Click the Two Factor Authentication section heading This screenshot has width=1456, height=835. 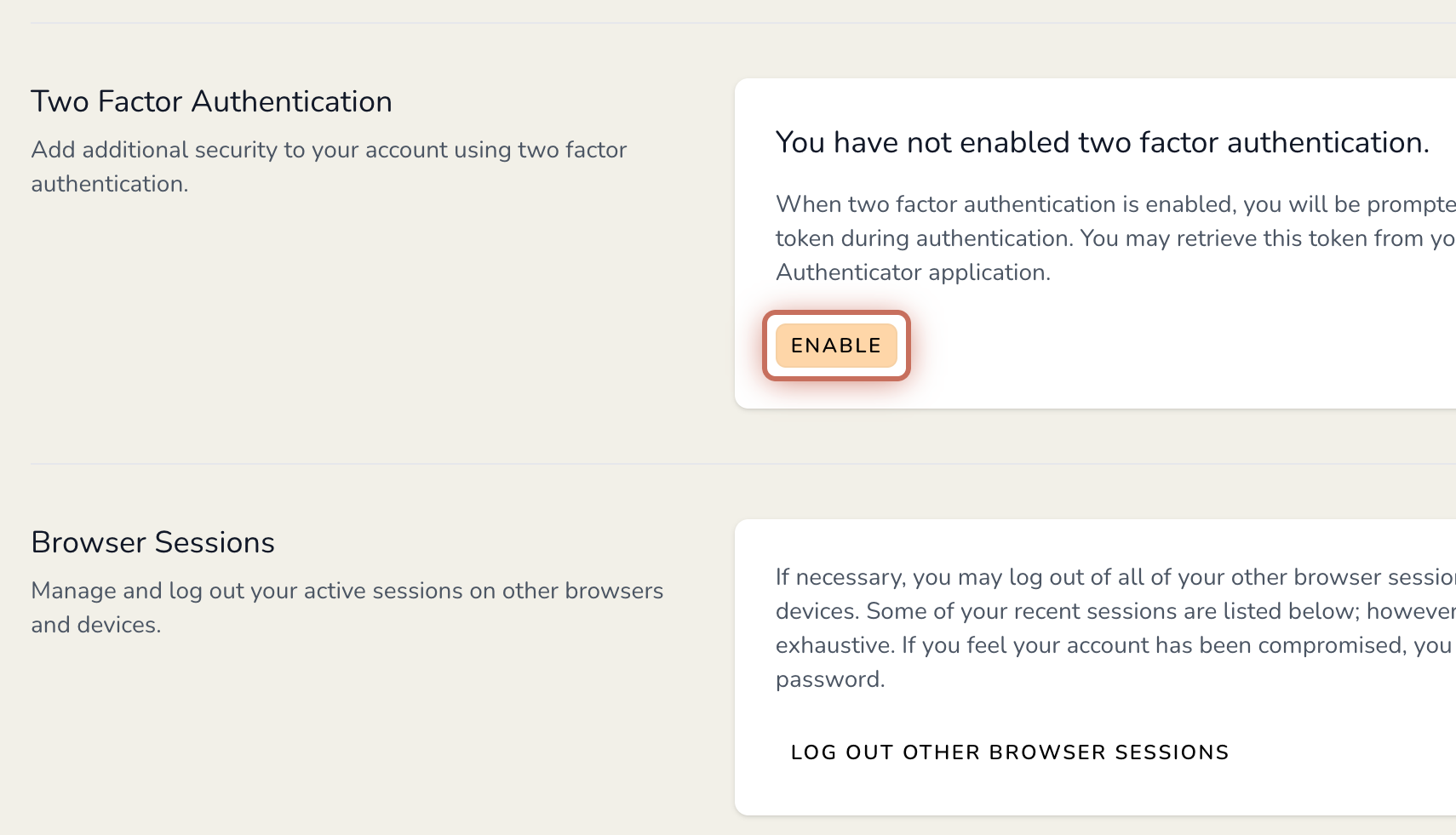pyautogui.click(x=211, y=101)
